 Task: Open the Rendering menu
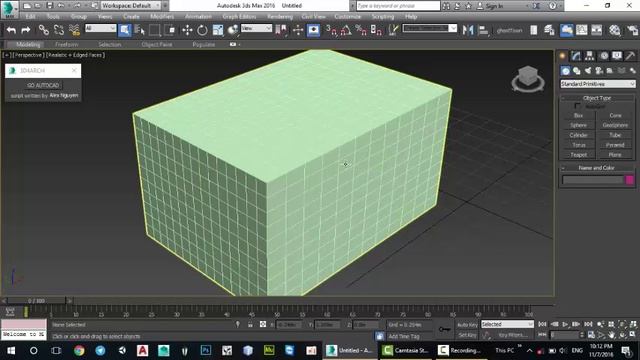(x=280, y=17)
